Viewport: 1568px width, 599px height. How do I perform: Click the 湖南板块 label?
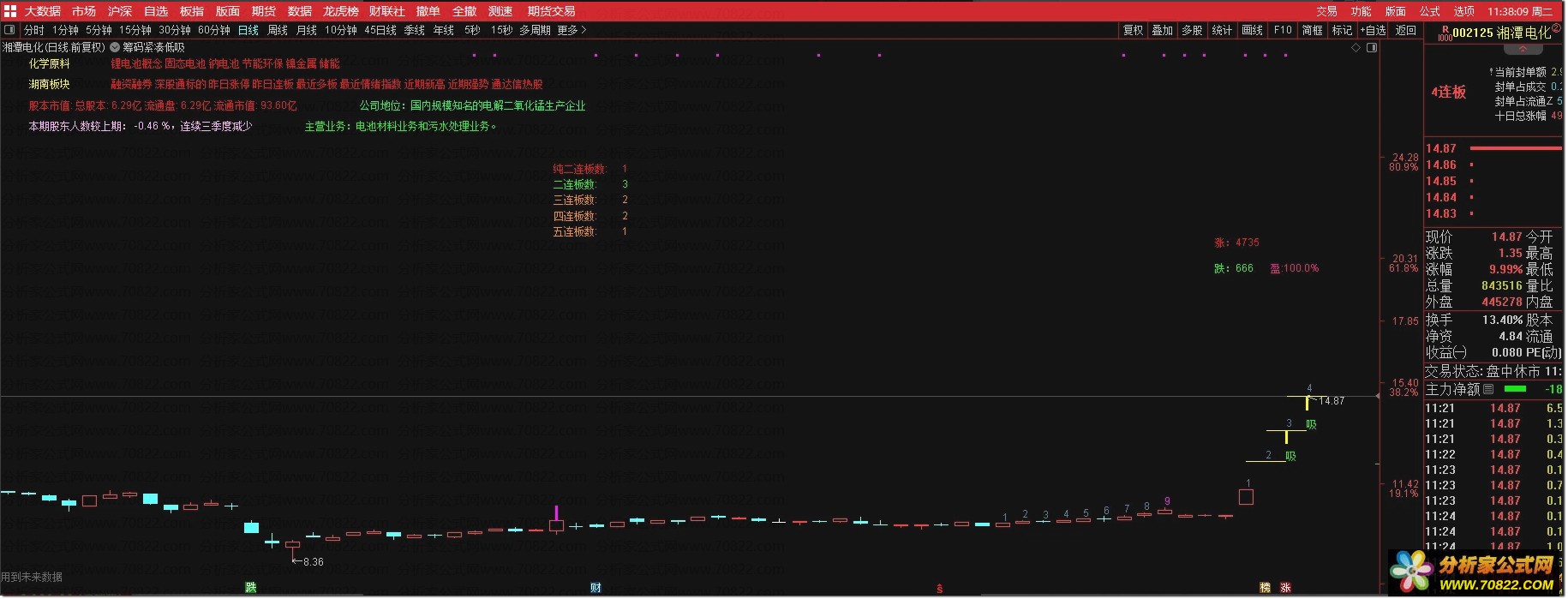(49, 84)
